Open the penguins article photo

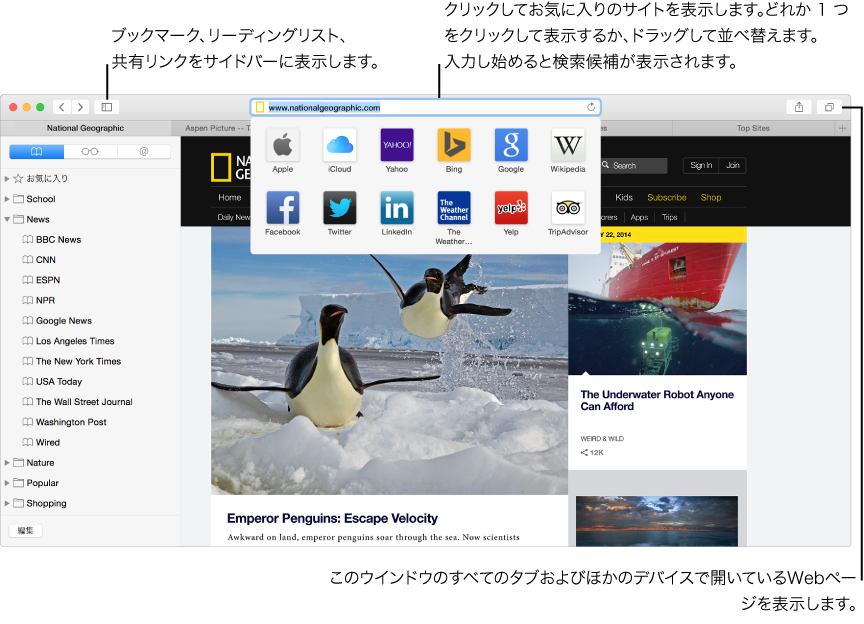tap(389, 374)
